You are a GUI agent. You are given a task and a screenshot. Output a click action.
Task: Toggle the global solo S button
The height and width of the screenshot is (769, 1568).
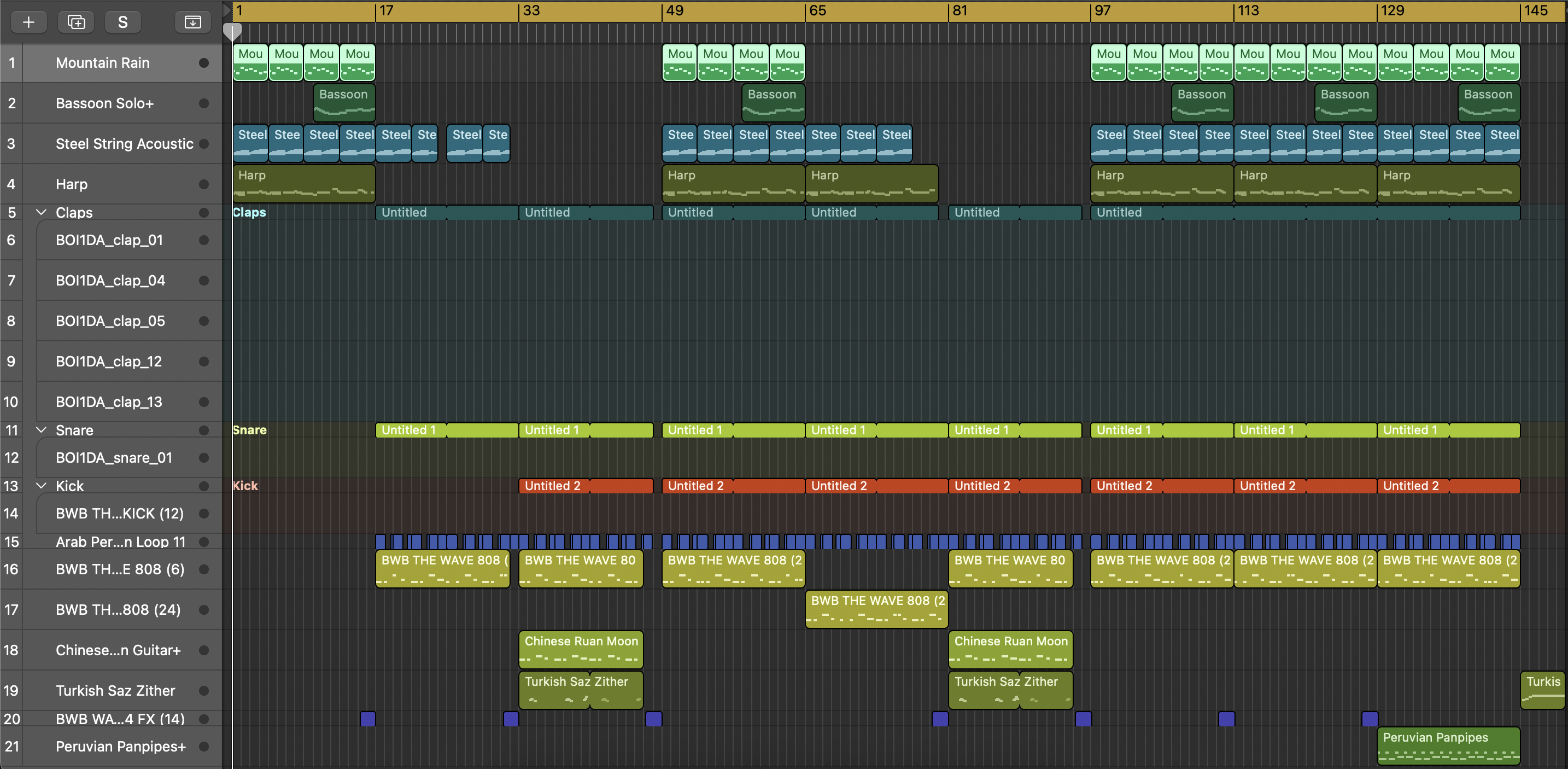[x=122, y=22]
